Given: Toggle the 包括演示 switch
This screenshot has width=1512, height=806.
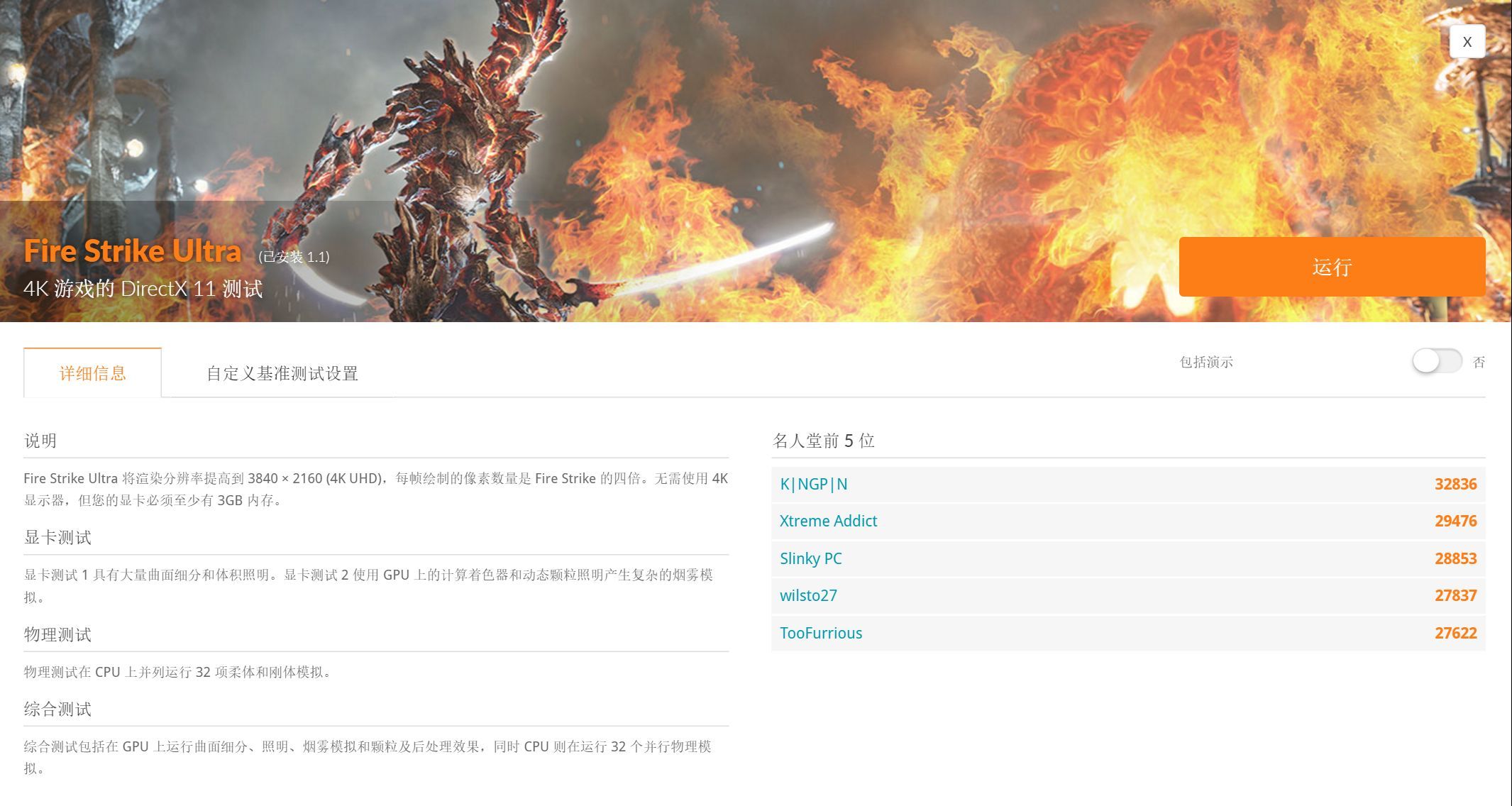Looking at the screenshot, I should click(x=1436, y=361).
